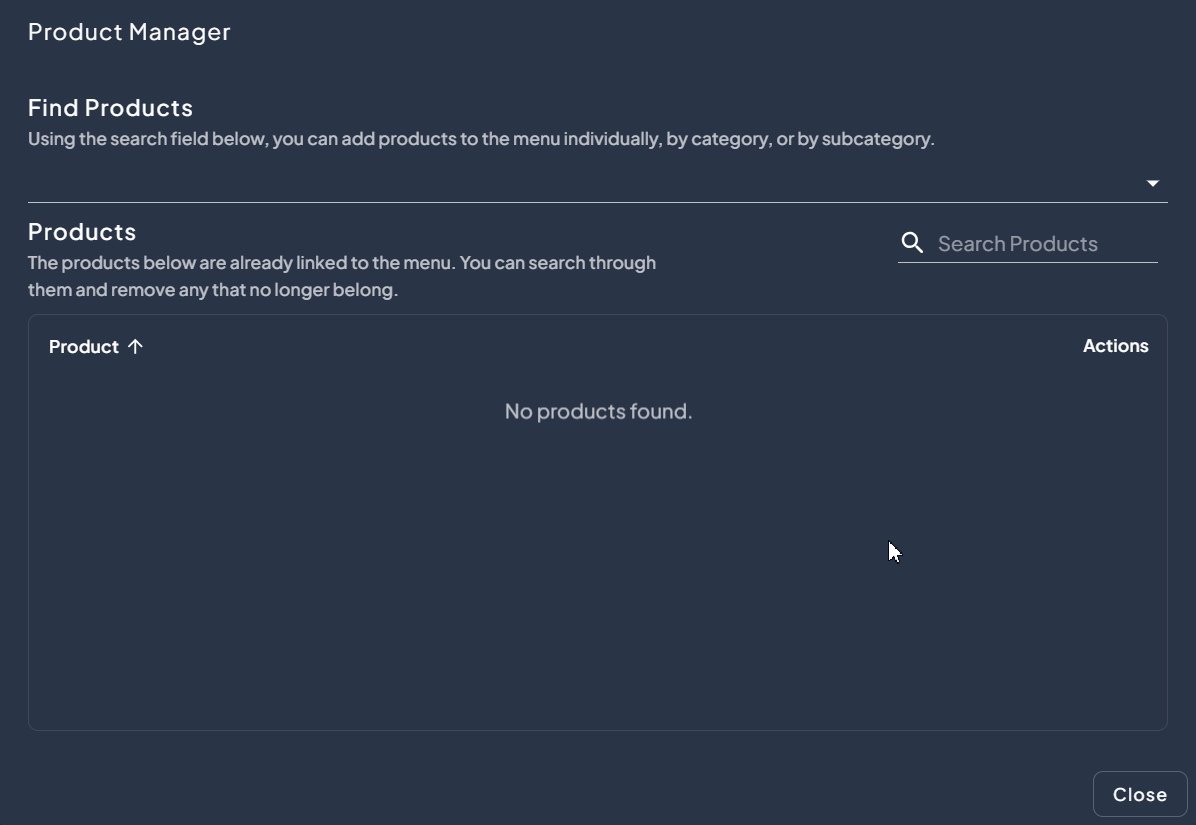Click the linked products description paragraph
This screenshot has height=825, width=1196.
pyautogui.click(x=341, y=276)
